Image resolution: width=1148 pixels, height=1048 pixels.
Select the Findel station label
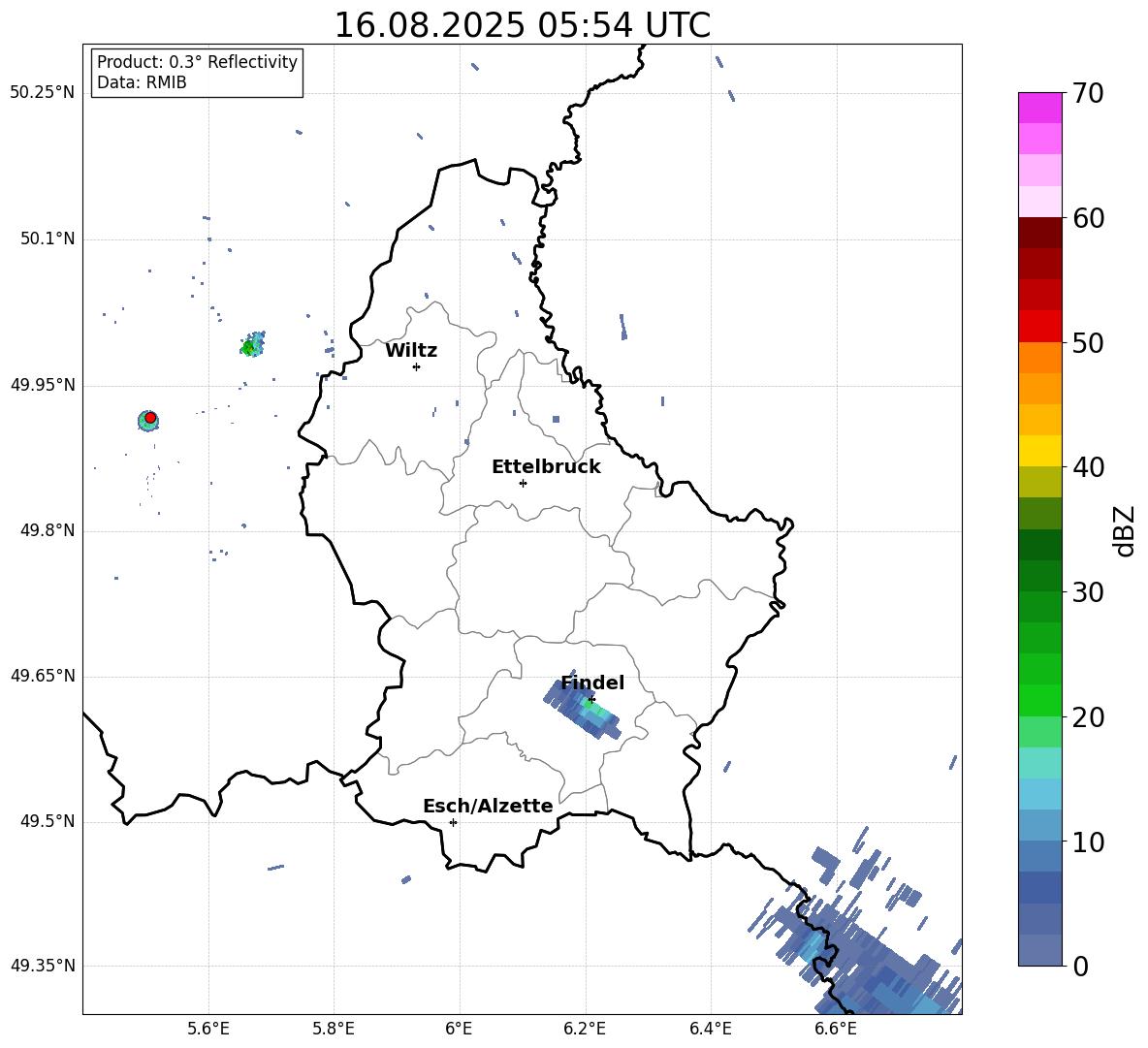[592, 683]
